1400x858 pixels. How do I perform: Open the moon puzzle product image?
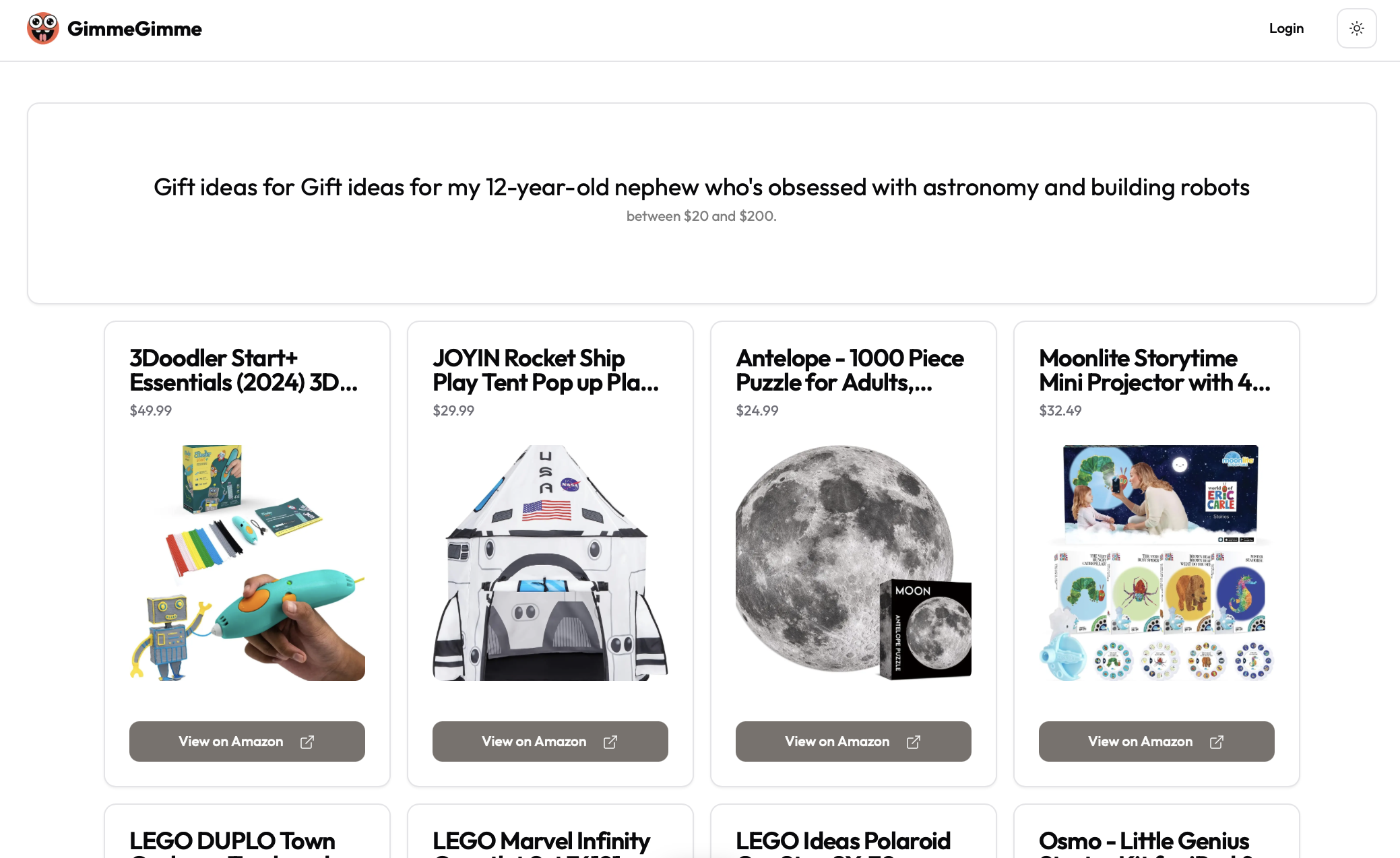click(x=854, y=563)
